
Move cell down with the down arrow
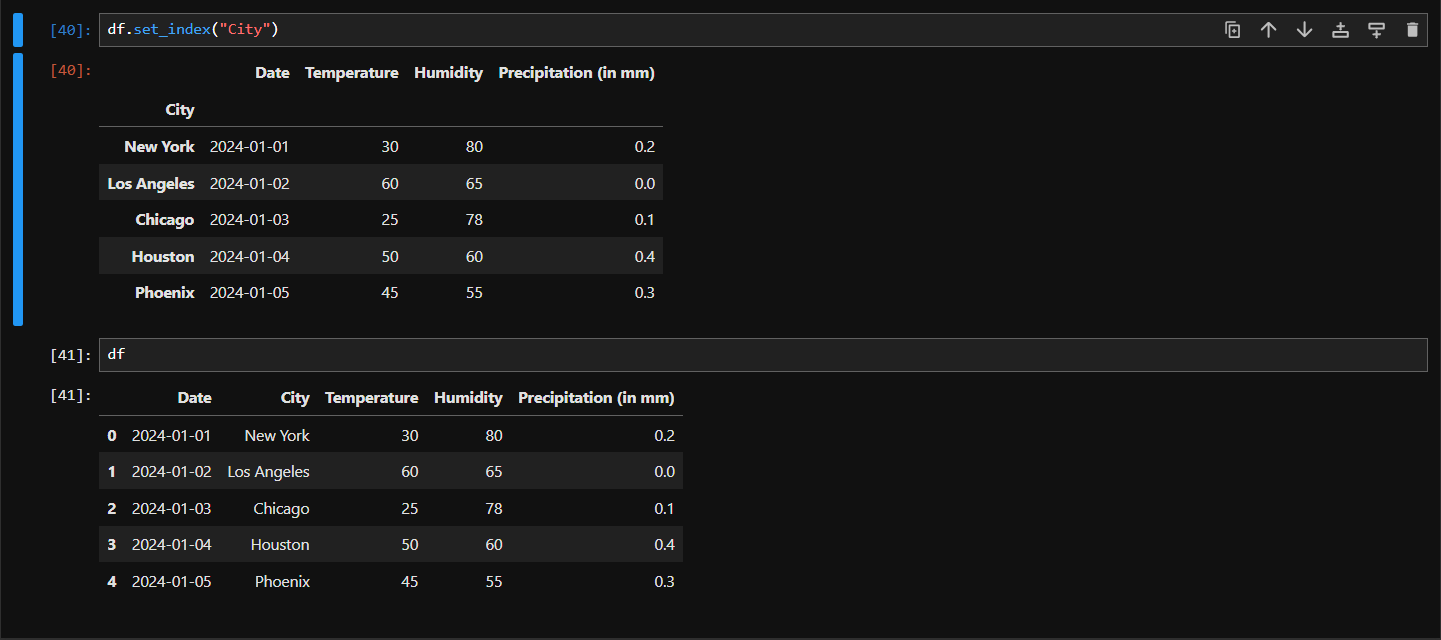(1305, 30)
